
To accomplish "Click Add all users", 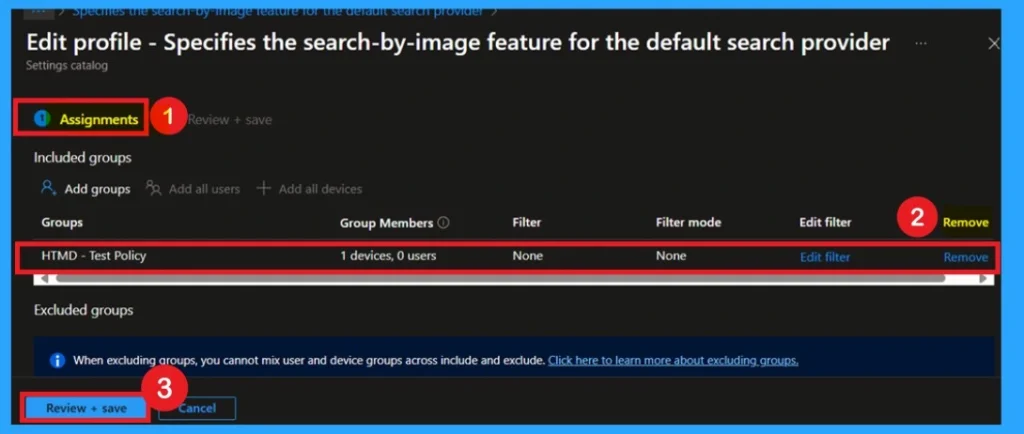I will (x=193, y=189).
